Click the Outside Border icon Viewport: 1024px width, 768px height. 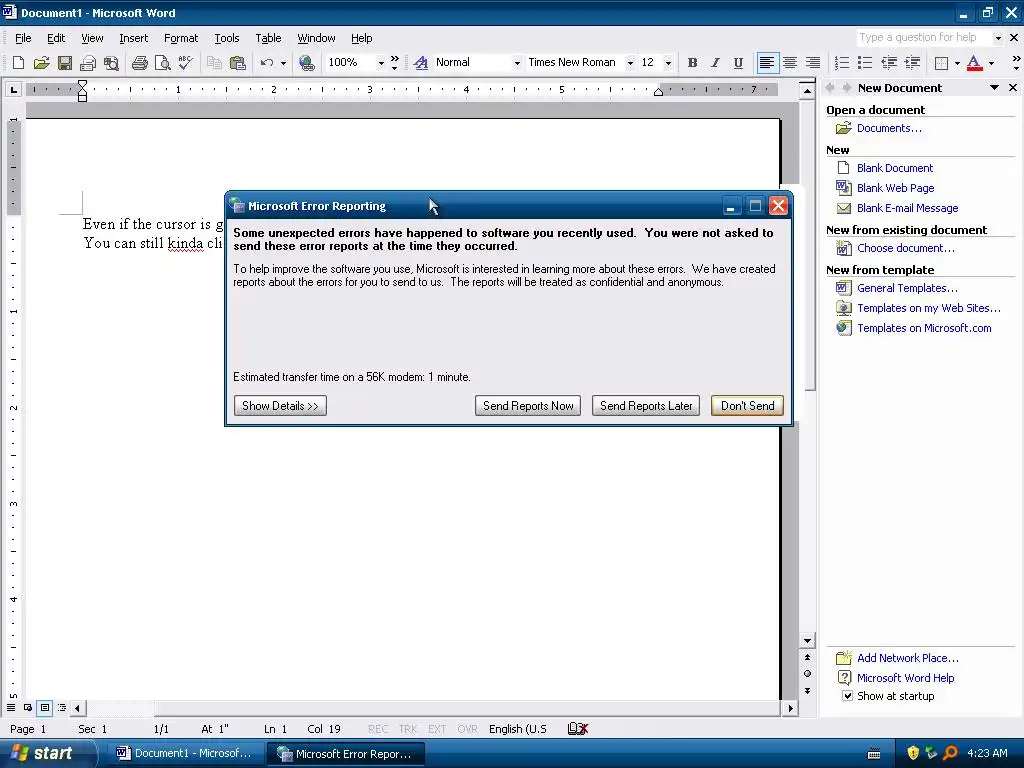tap(942, 63)
